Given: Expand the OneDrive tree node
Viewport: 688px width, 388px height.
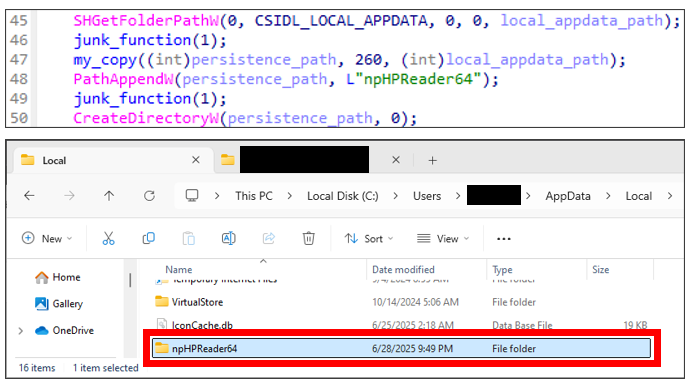Looking at the screenshot, I should click(x=21, y=331).
